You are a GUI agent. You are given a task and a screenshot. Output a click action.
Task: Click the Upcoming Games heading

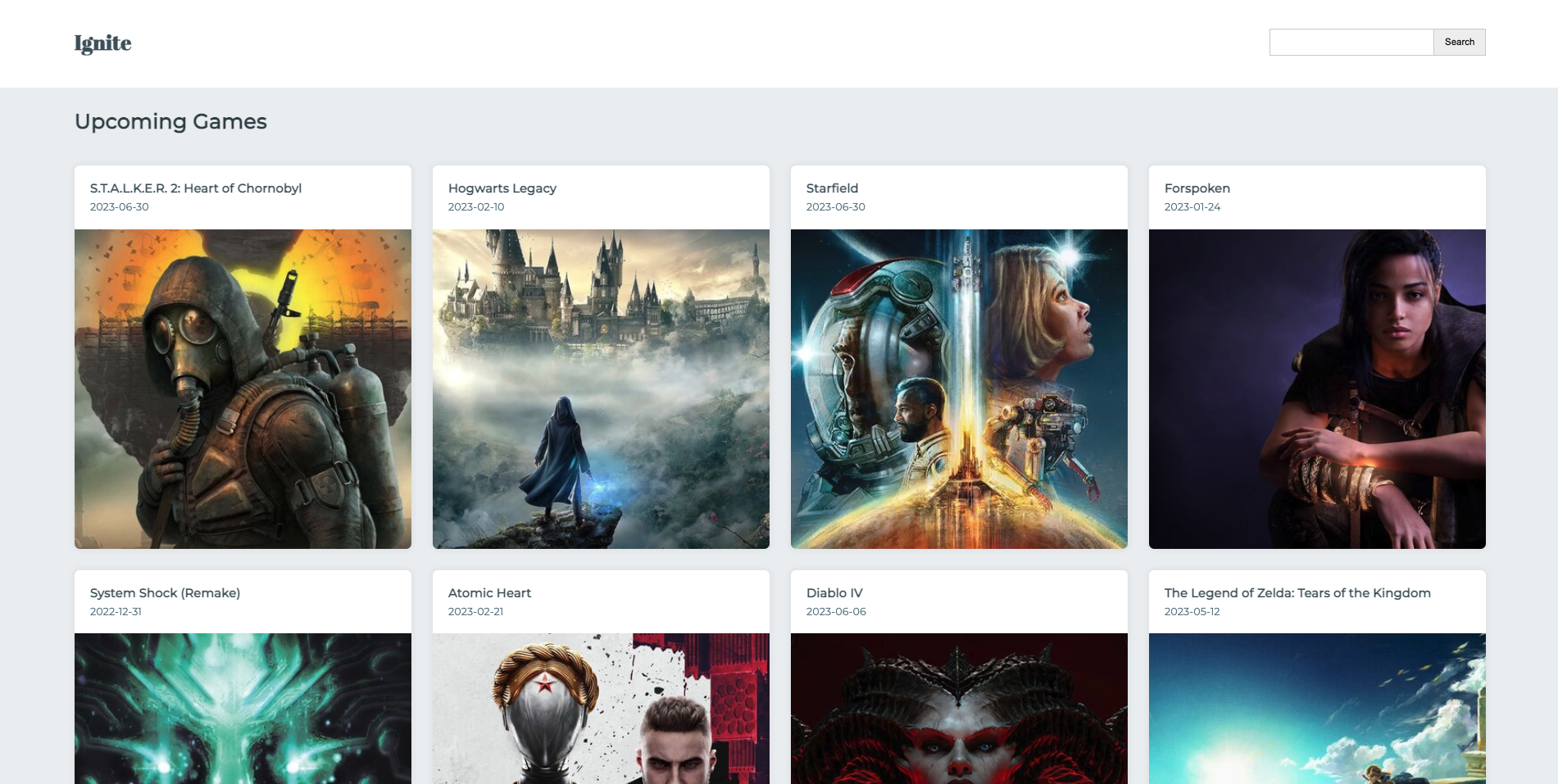170,121
